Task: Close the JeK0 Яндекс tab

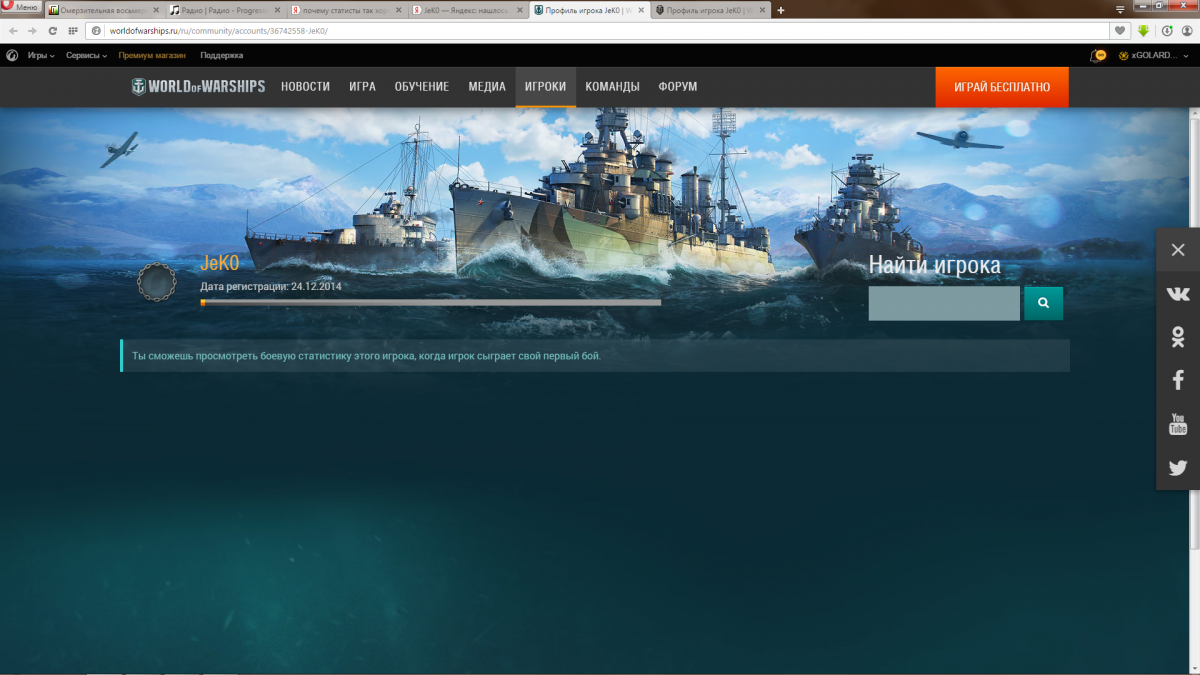Action: (x=521, y=10)
